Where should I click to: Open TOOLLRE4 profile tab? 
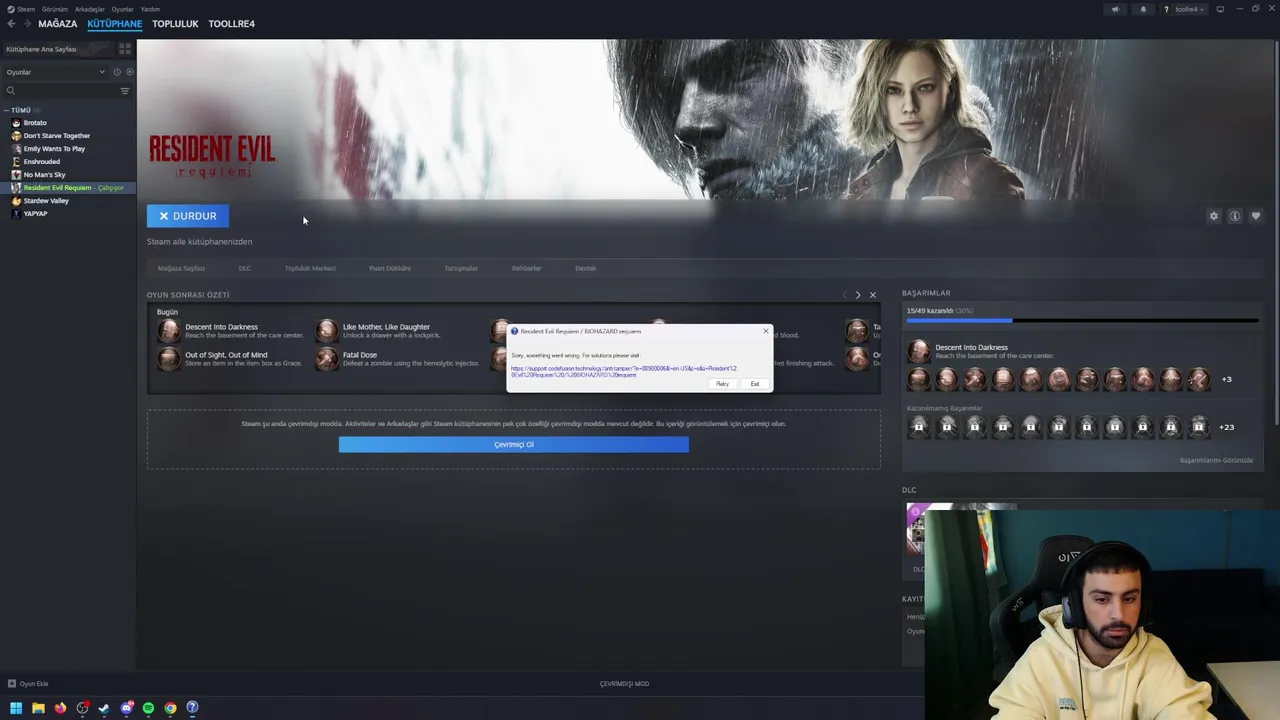232,24
